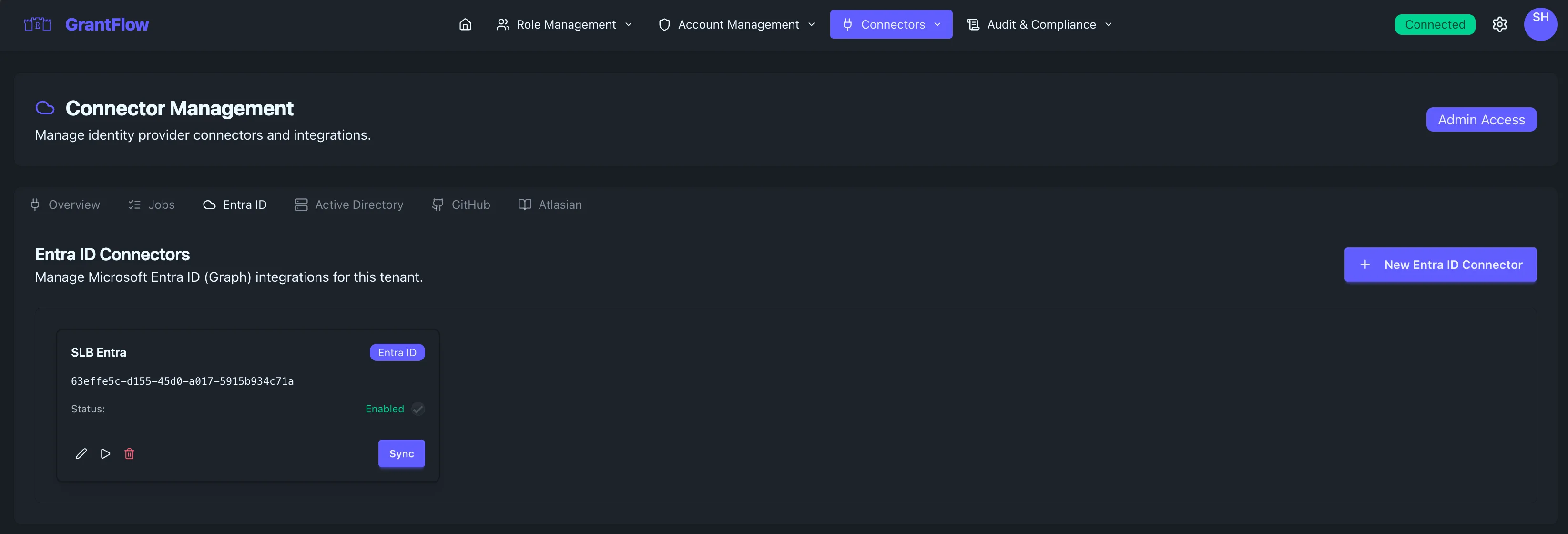
Task: Click the home icon in navbar
Action: tap(465, 24)
